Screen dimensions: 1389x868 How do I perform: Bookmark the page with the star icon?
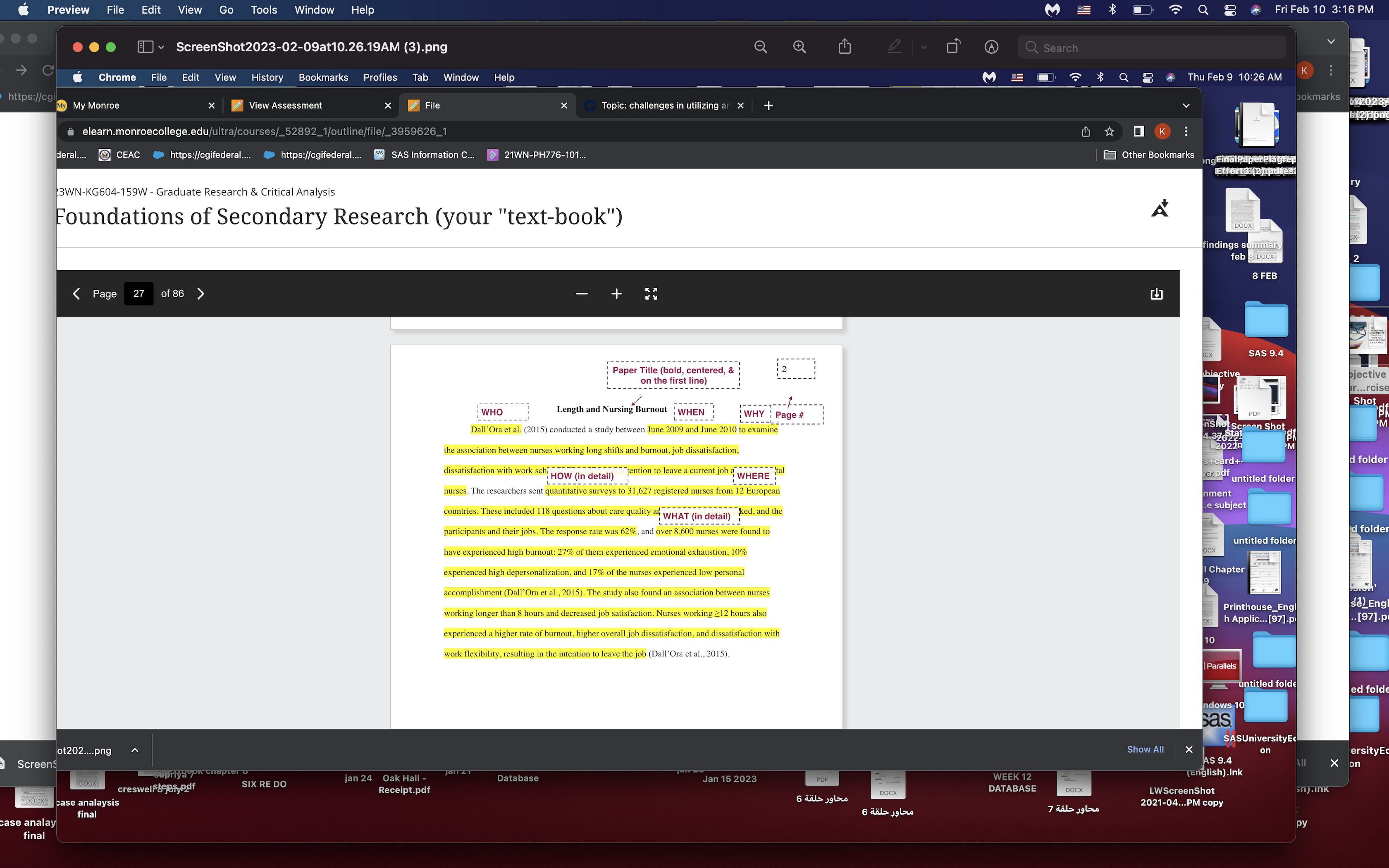coord(1110,131)
